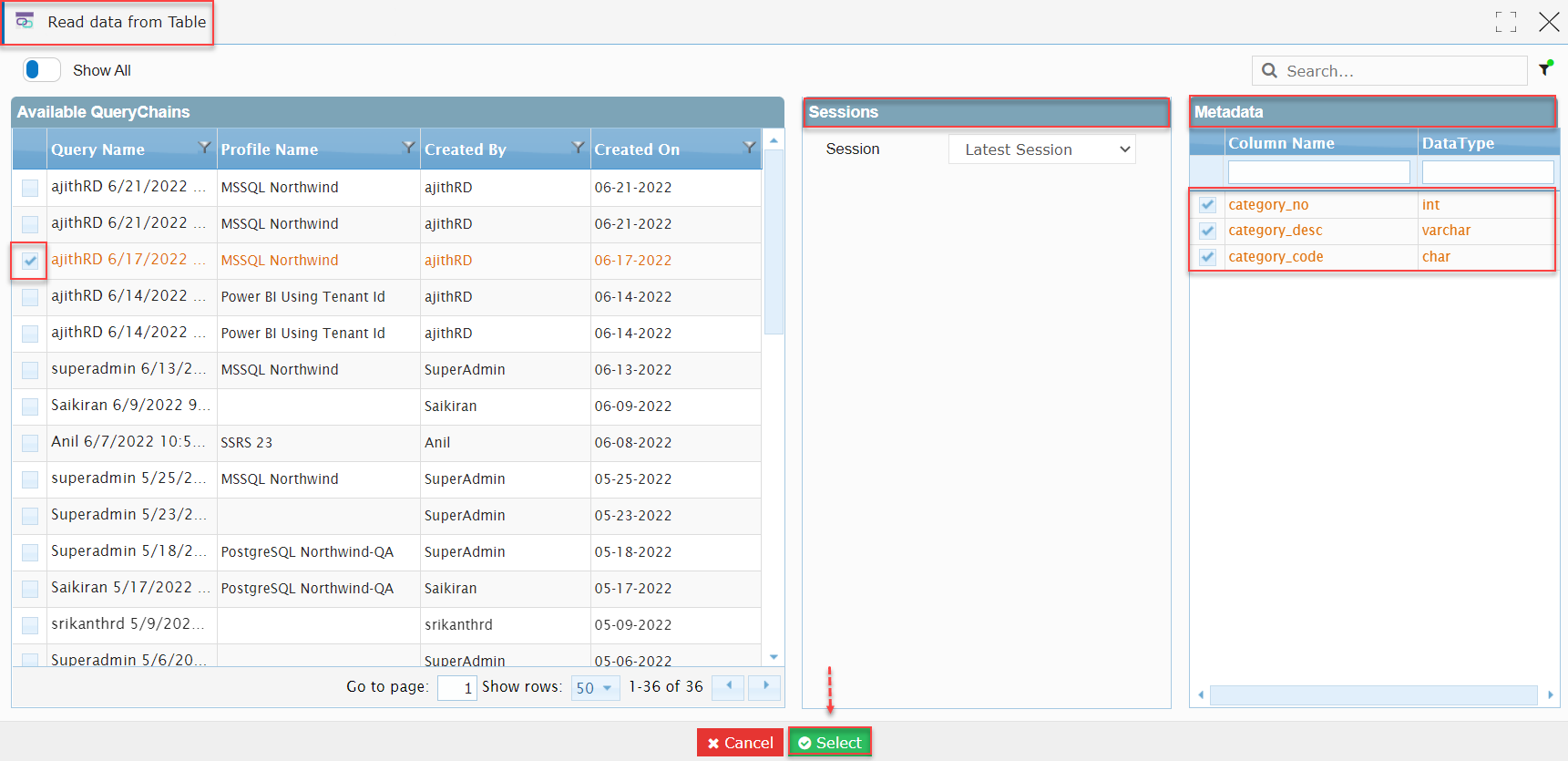Click the srikanthrd 5/9/202 query name

128,624
